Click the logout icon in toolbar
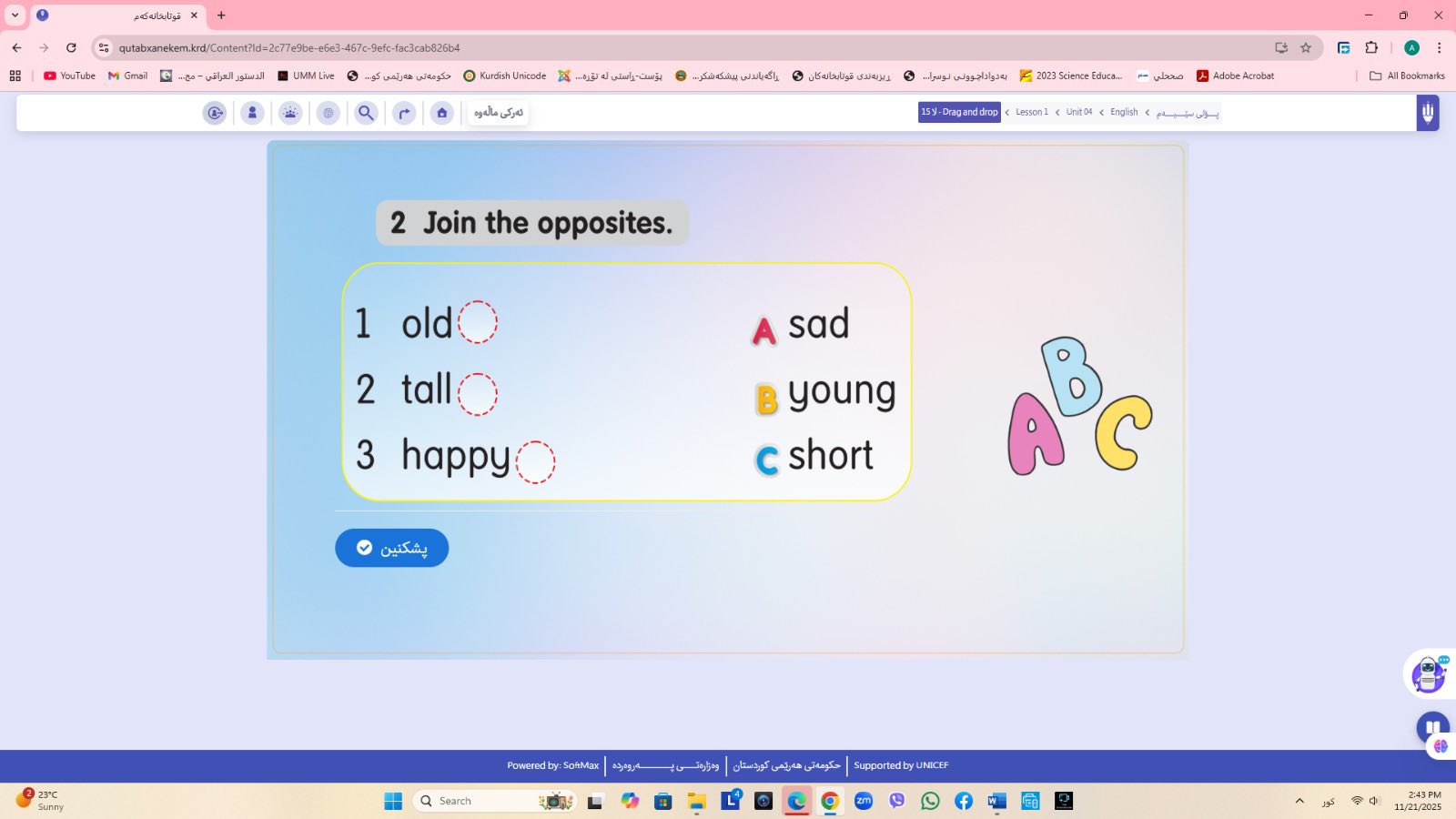Screen dimensions: 1456x819 click(215, 113)
